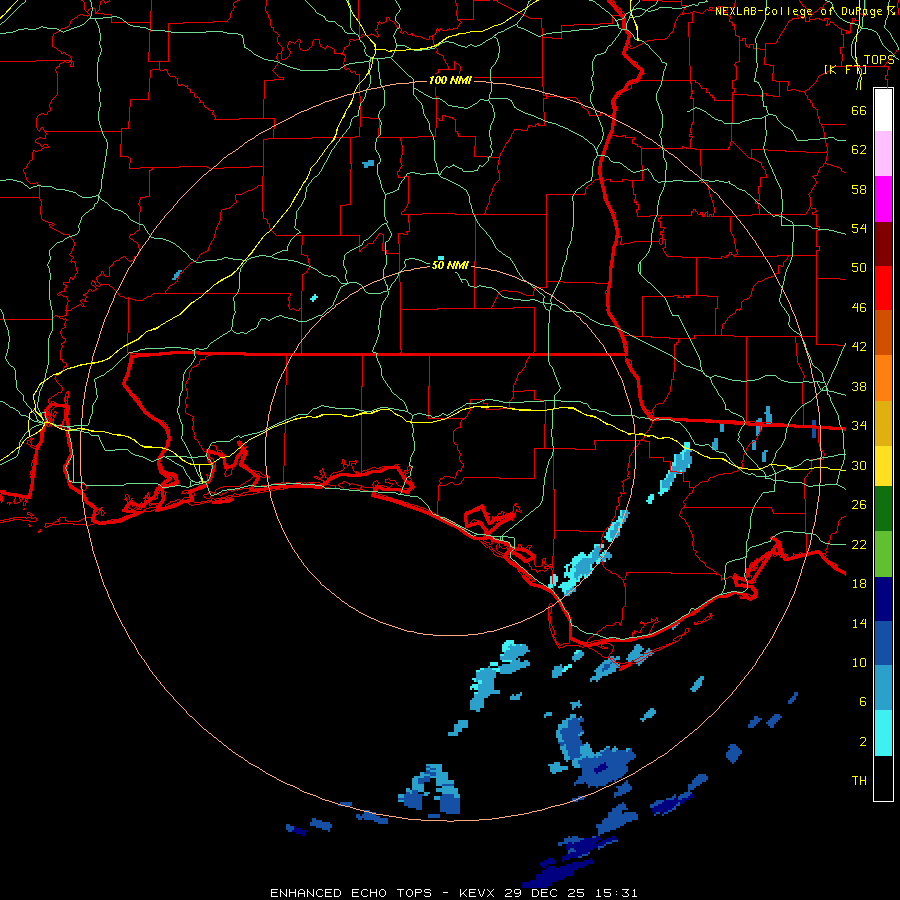Viewport: 900px width, 900px height.
Task: Click the "34" legend value
Action: 859,425
